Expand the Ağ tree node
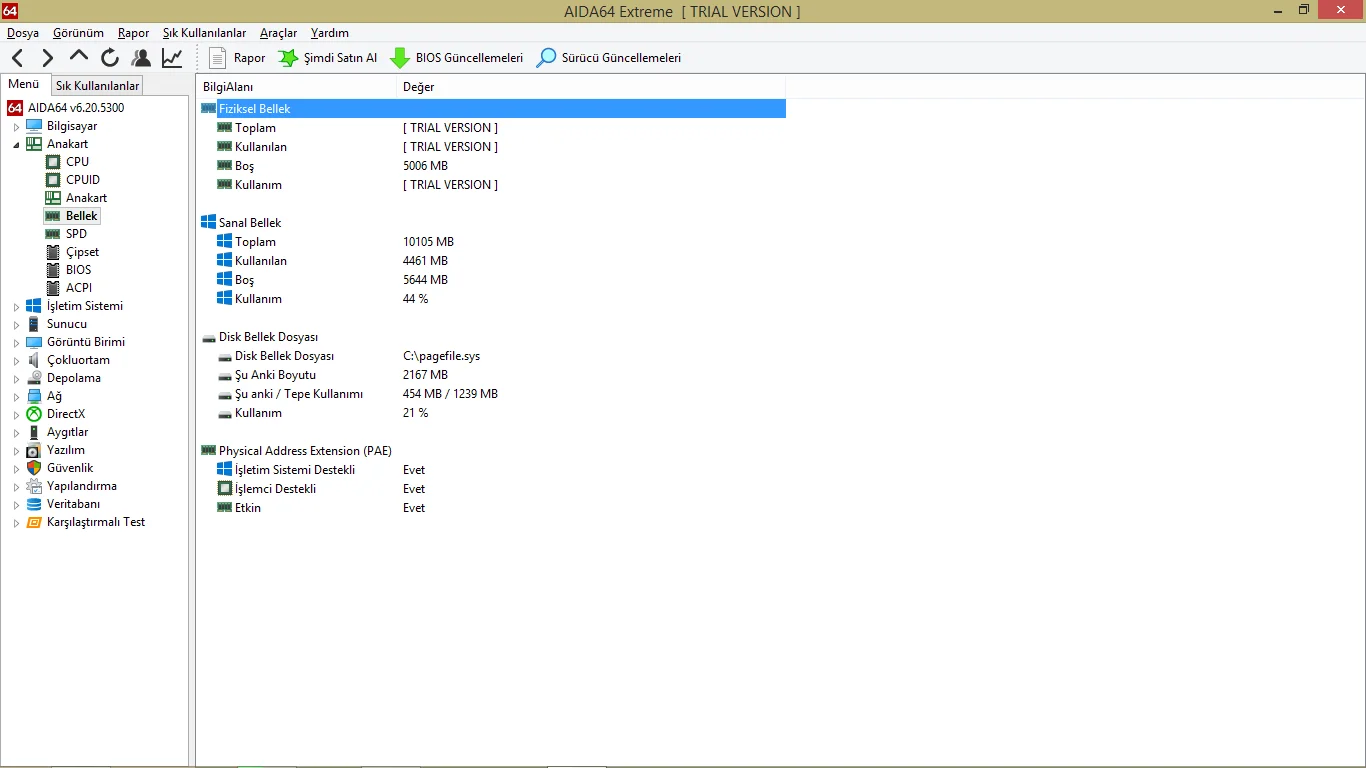The width and height of the screenshot is (1366, 768). (x=16, y=397)
